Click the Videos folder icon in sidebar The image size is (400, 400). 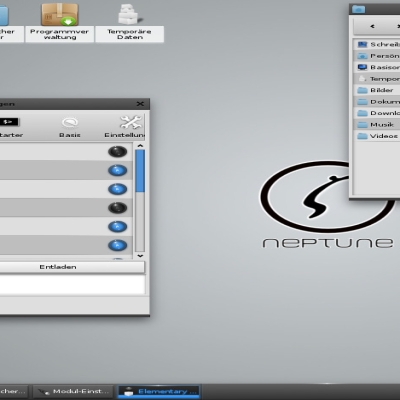[x=362, y=136]
